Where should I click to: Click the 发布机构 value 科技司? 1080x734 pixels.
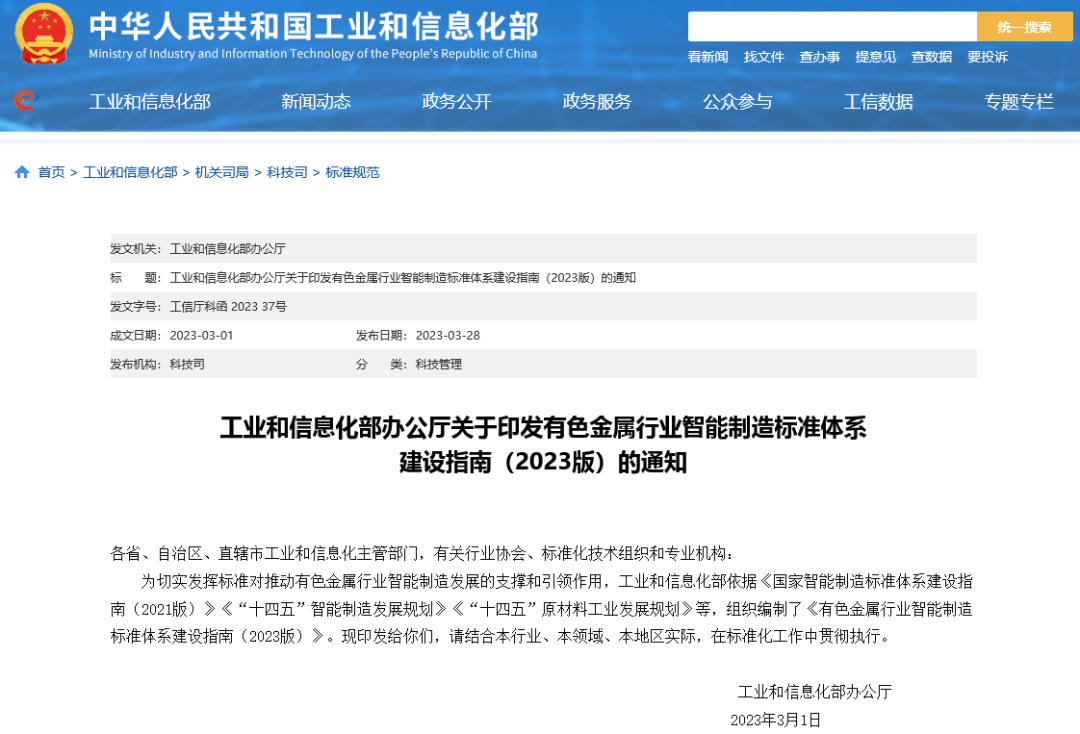[187, 364]
